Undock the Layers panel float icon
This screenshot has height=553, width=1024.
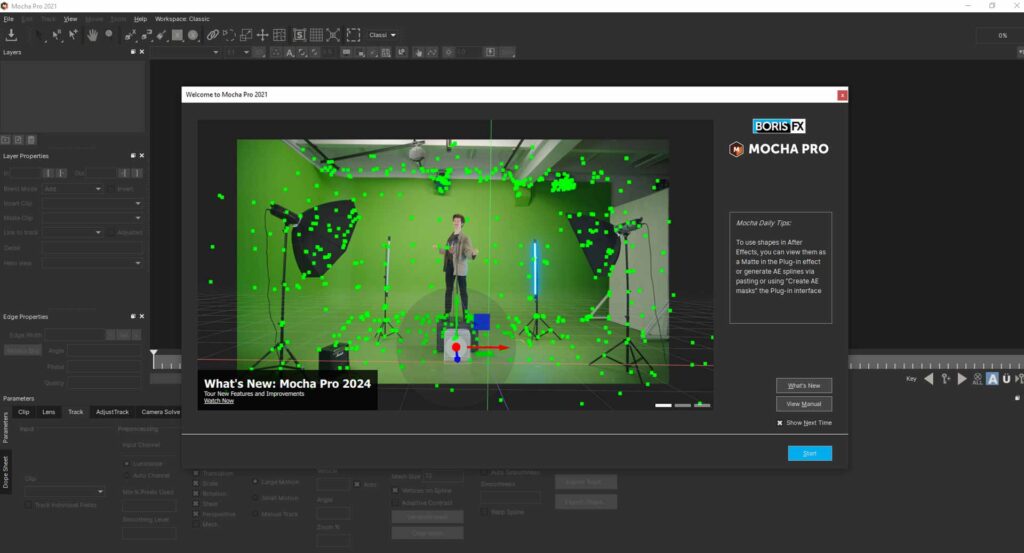(x=133, y=52)
